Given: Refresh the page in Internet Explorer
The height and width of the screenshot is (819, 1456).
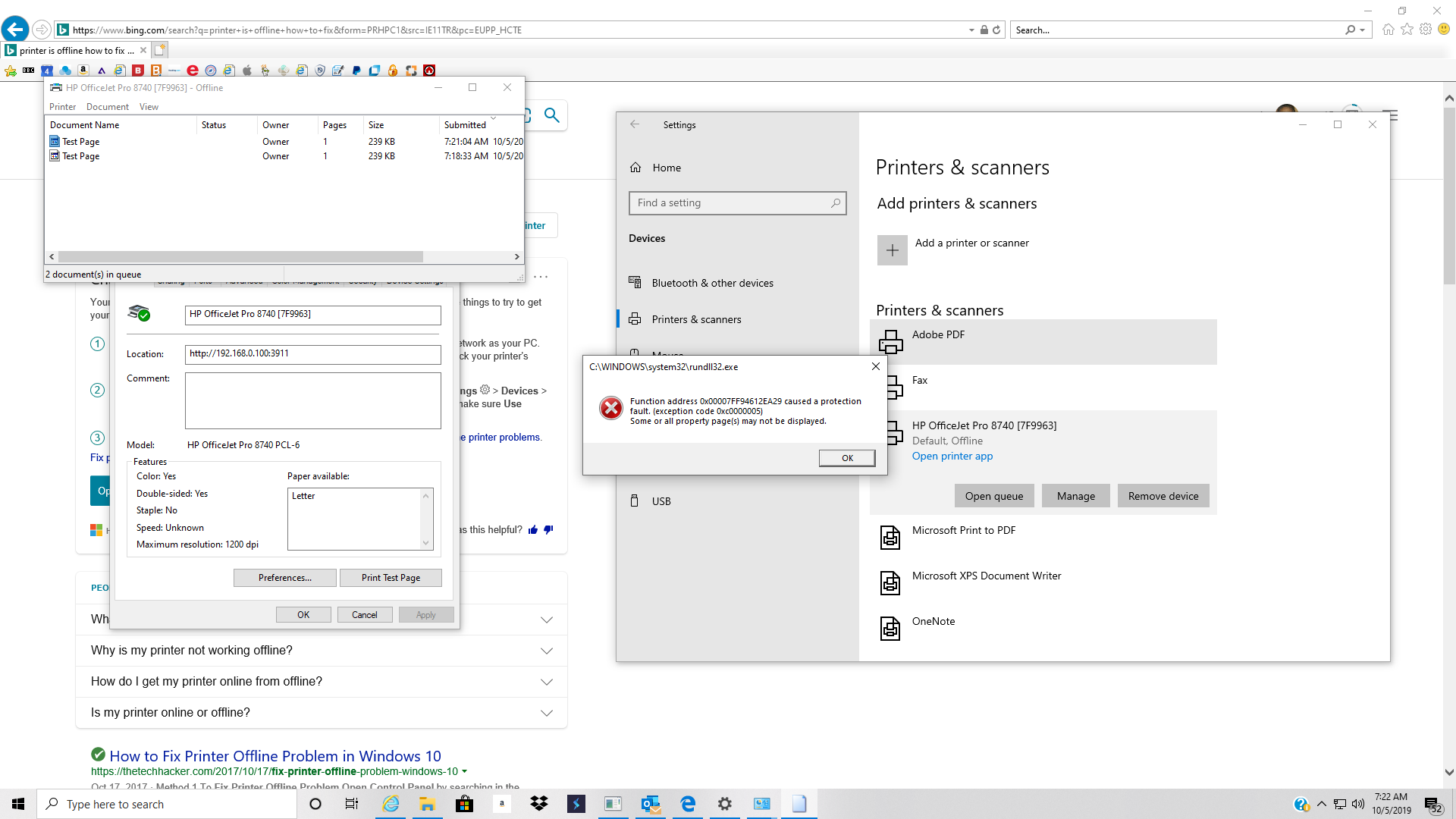Looking at the screenshot, I should point(996,30).
